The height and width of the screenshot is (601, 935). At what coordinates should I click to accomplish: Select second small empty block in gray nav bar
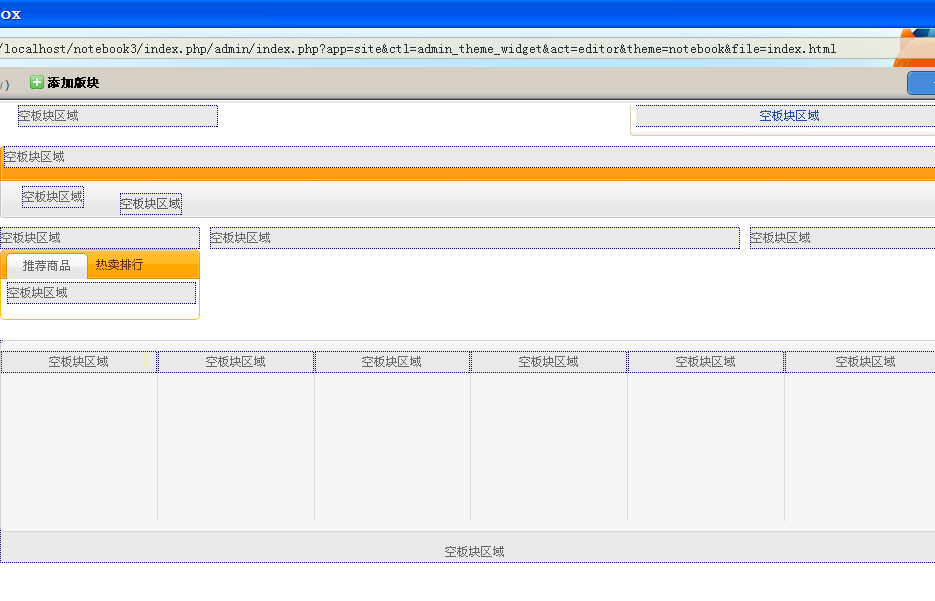coord(151,204)
